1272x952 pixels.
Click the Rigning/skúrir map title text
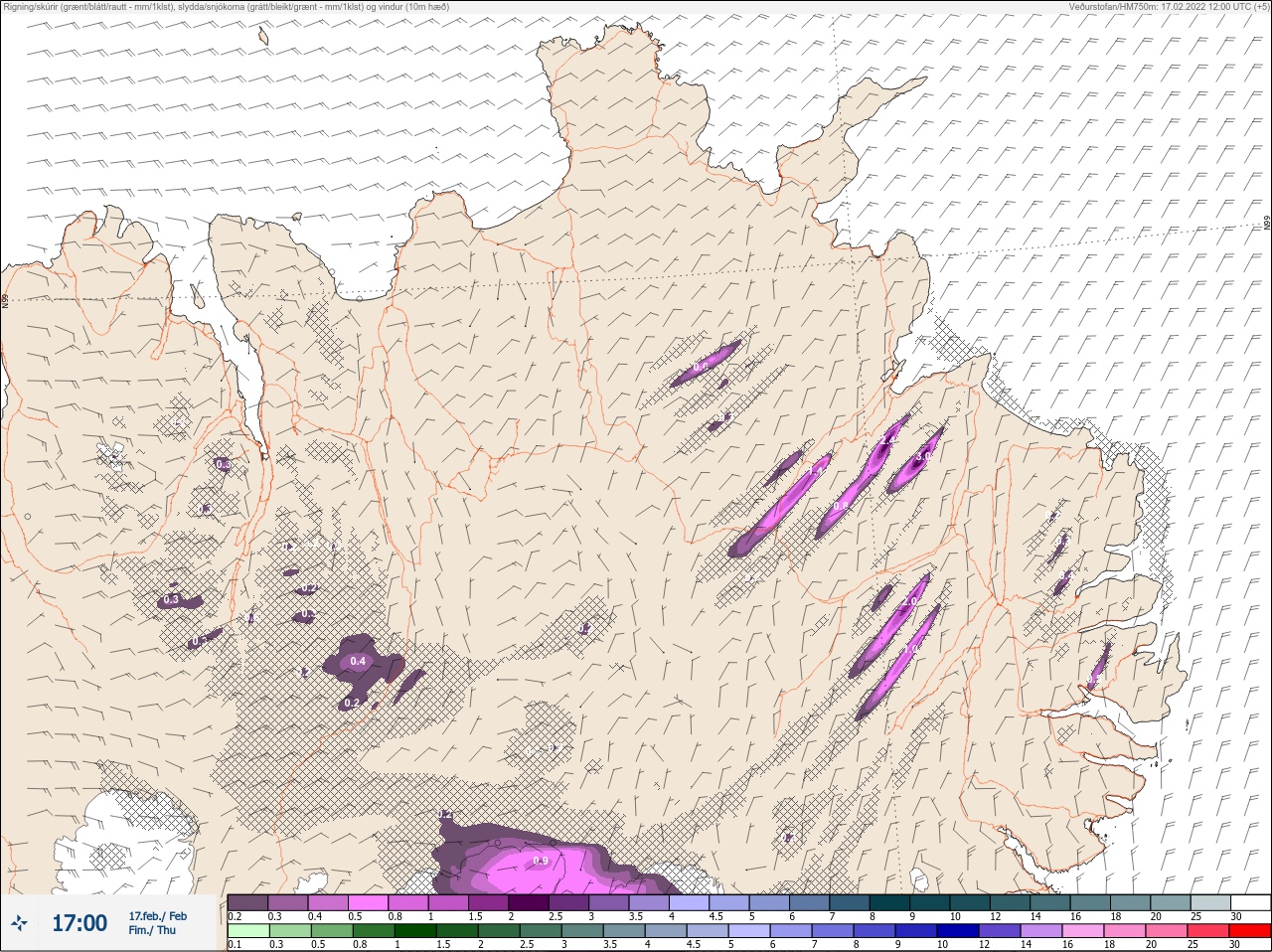[226, 7]
